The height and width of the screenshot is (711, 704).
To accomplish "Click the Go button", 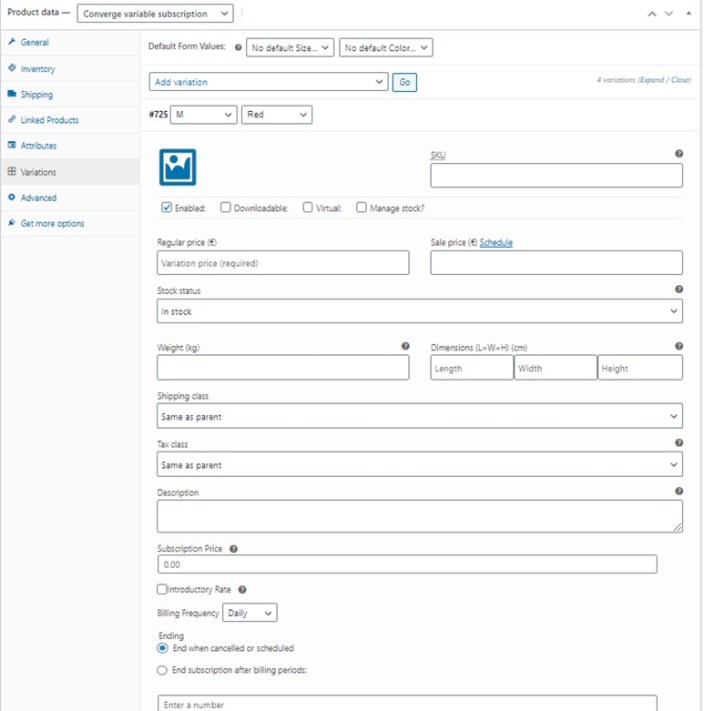I will (x=404, y=83).
